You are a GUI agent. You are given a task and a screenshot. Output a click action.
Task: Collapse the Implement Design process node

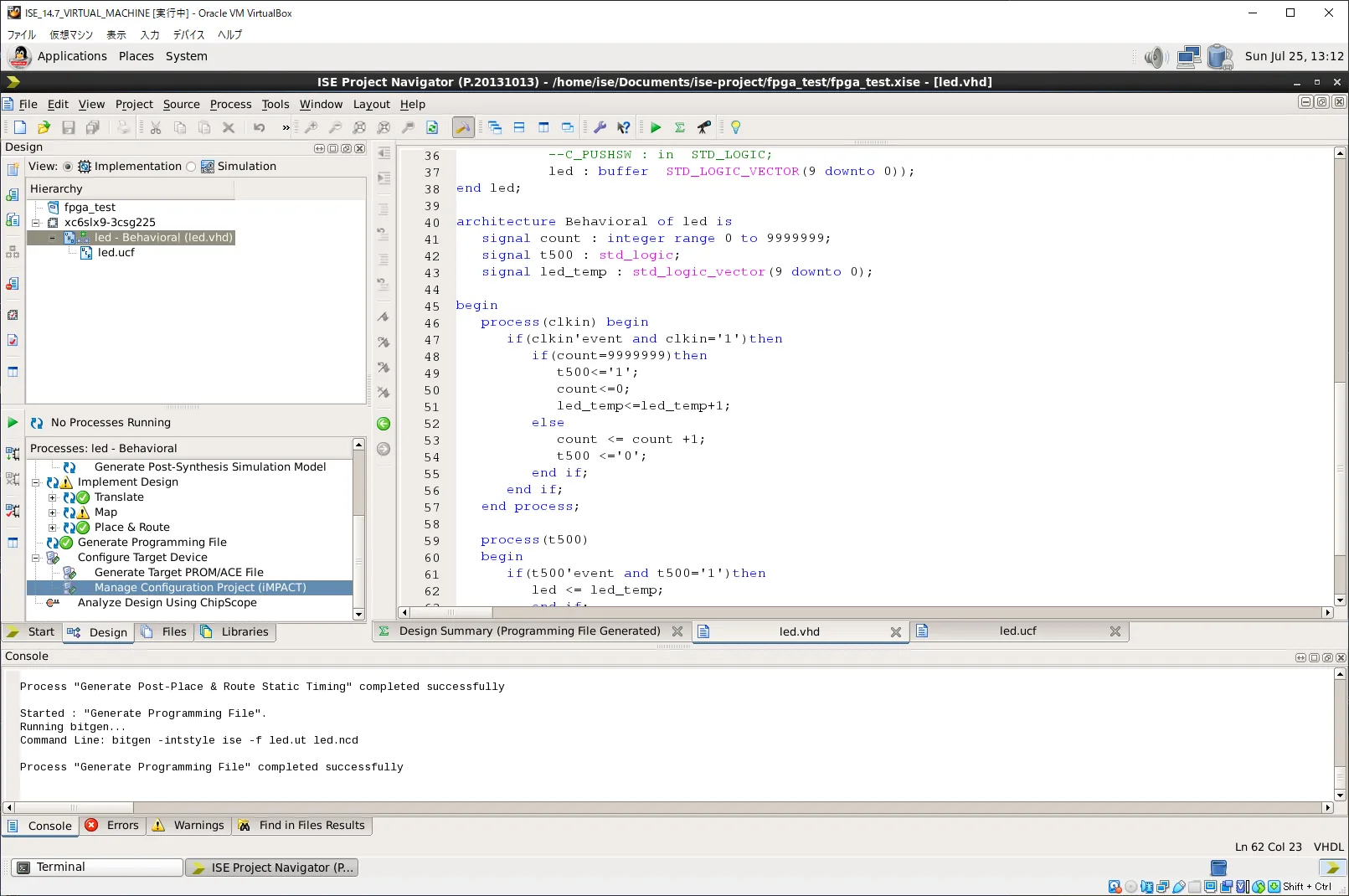[36, 482]
